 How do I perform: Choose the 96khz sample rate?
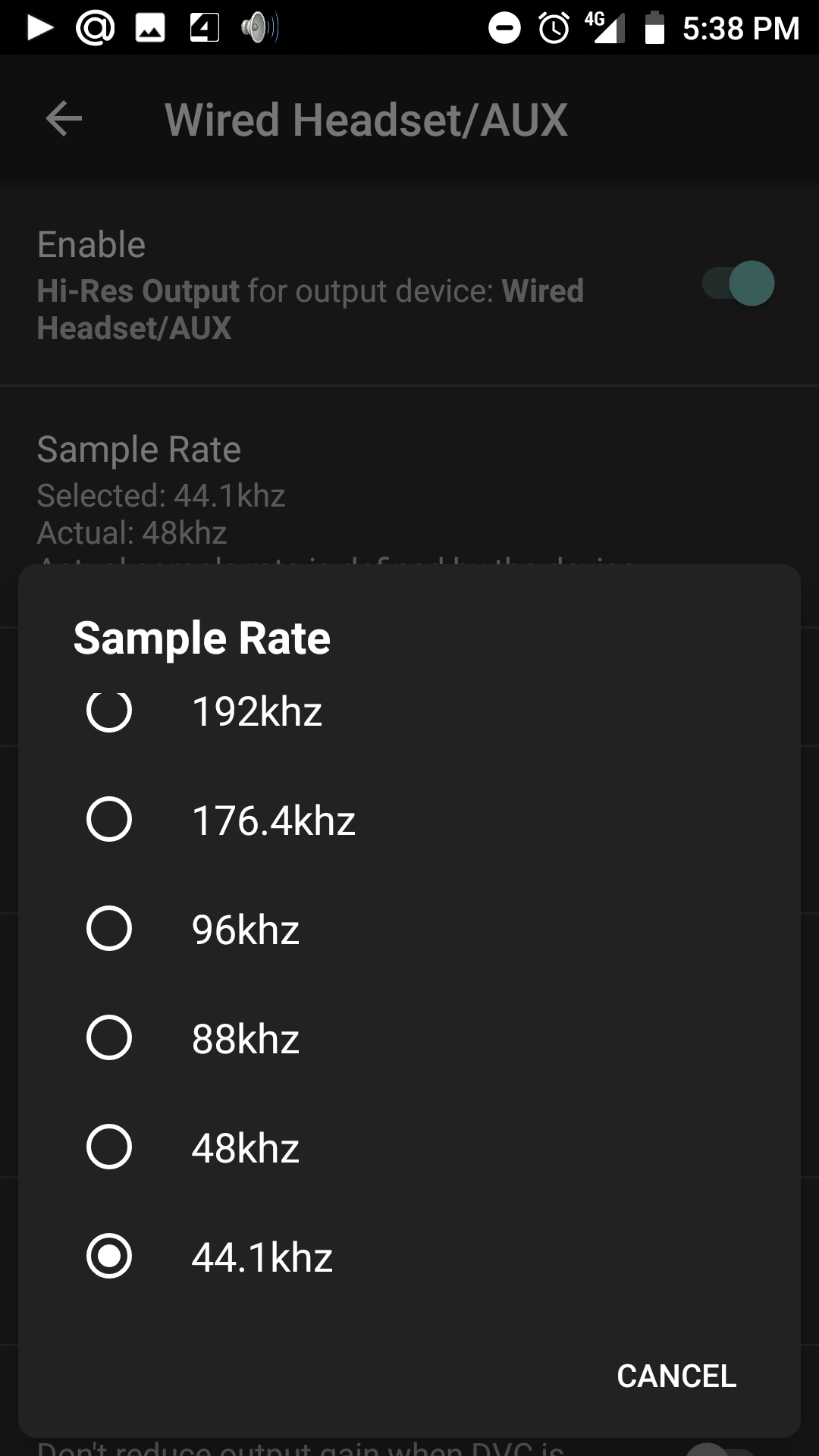(x=109, y=928)
